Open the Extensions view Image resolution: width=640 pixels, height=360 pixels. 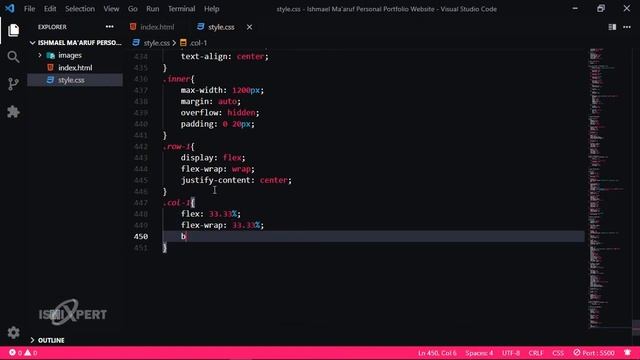13,112
